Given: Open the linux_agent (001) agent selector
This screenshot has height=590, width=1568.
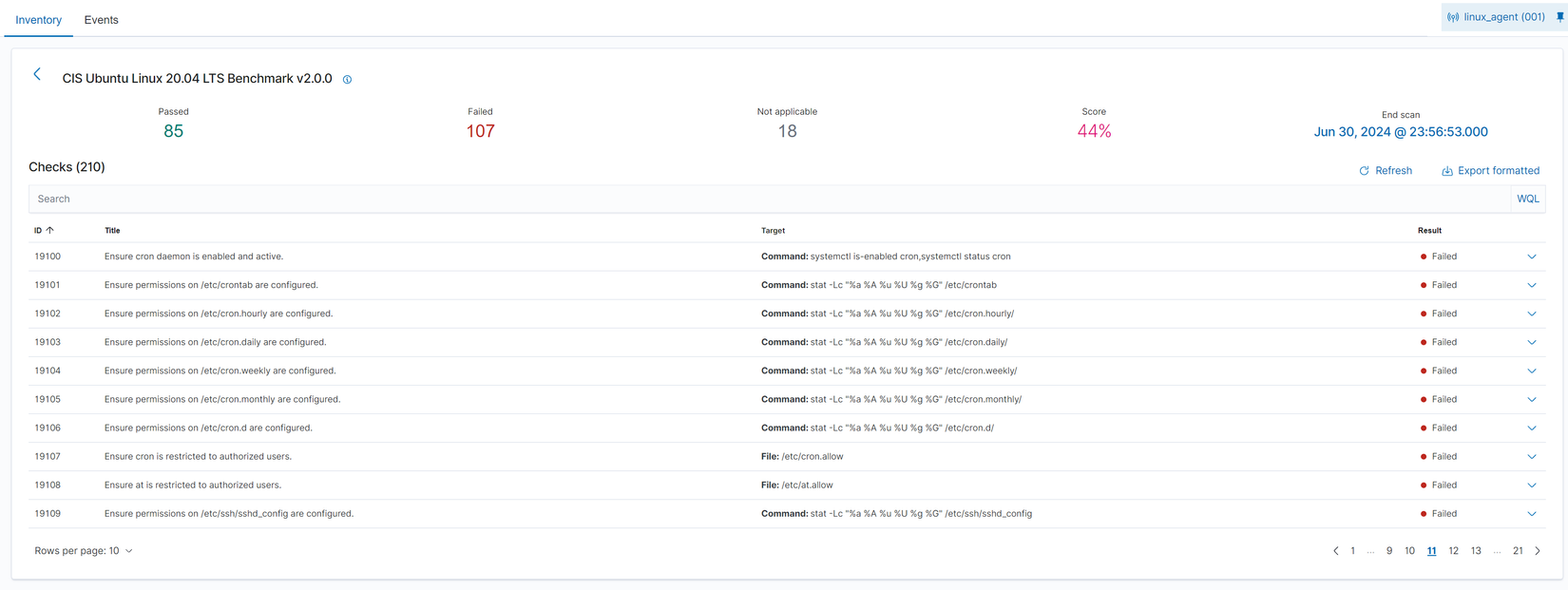Looking at the screenshot, I should [x=1496, y=17].
